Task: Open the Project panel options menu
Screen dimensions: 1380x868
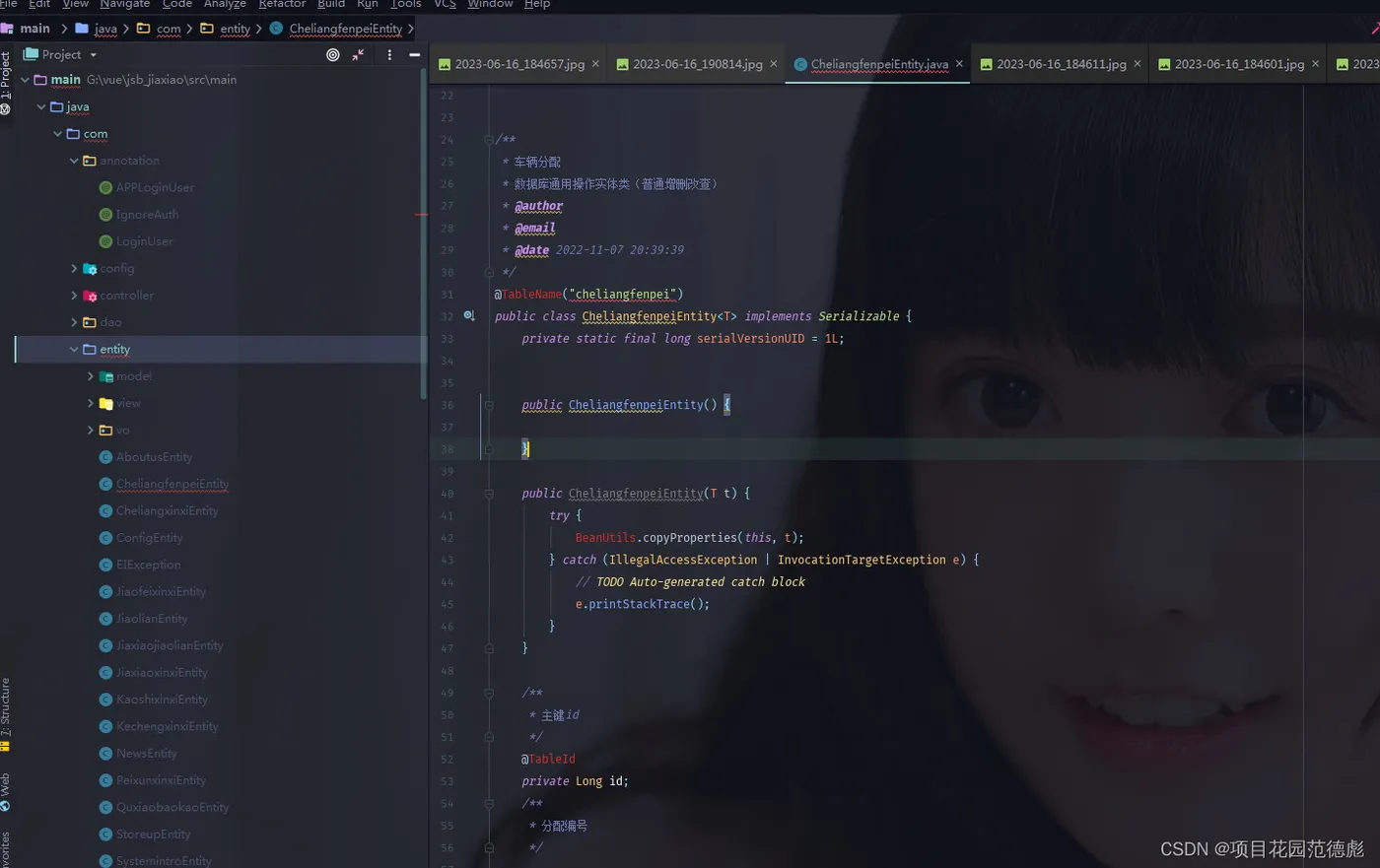Action: [389, 55]
